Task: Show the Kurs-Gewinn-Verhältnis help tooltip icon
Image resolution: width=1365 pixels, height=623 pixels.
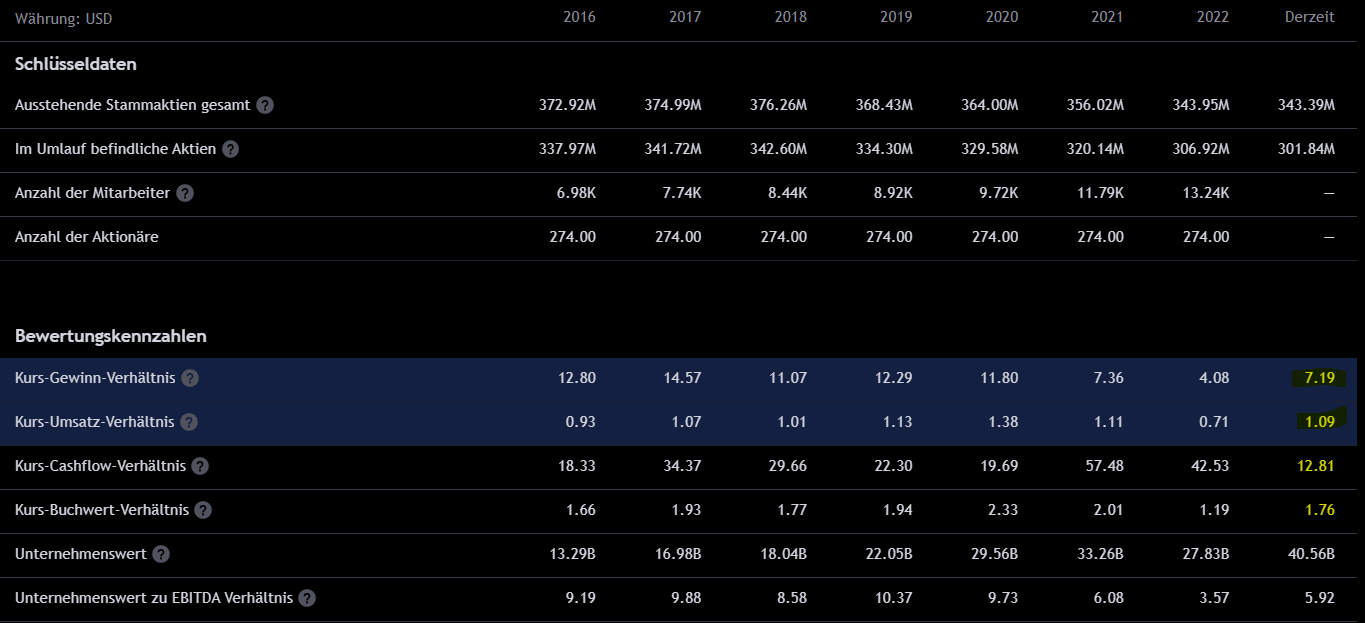Action: point(190,378)
